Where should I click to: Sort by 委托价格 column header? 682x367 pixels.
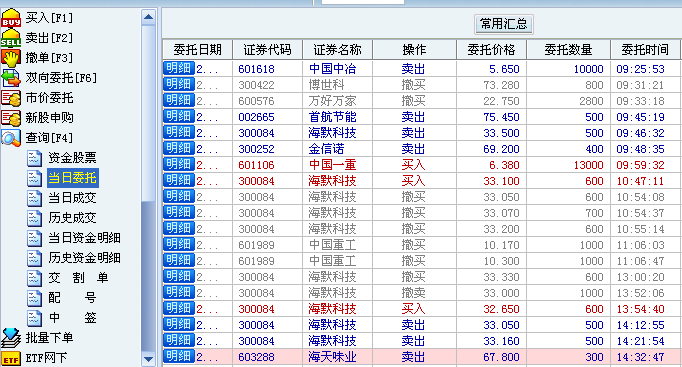(491, 50)
